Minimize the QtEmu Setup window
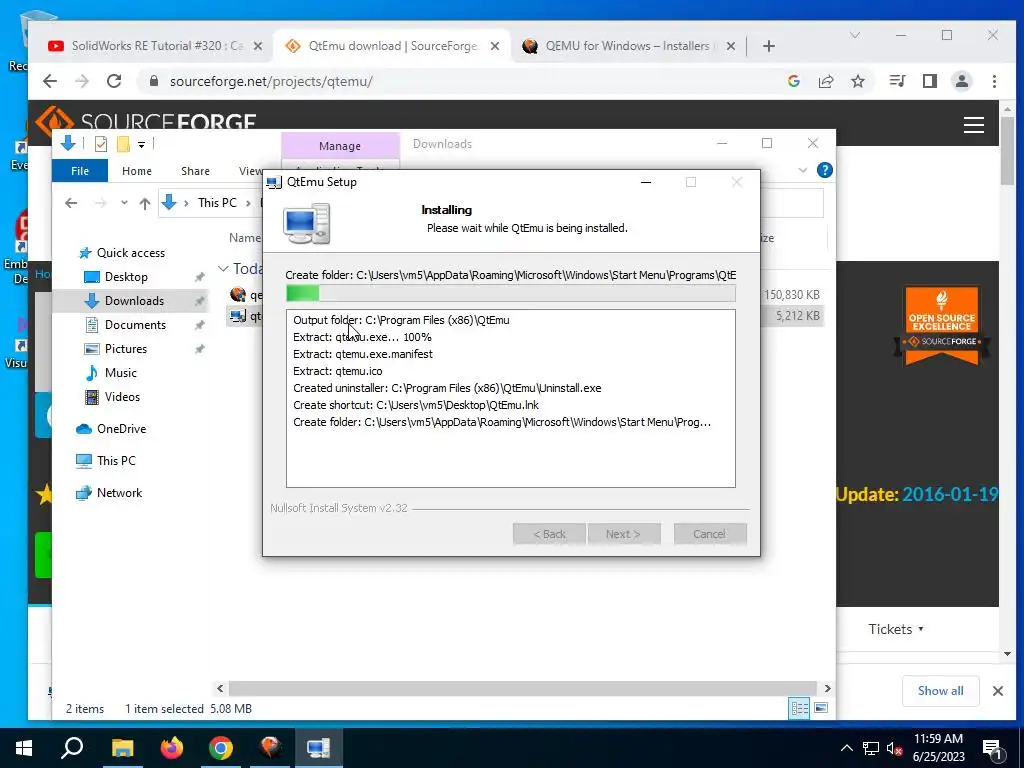This screenshot has width=1024, height=768. coord(646,182)
